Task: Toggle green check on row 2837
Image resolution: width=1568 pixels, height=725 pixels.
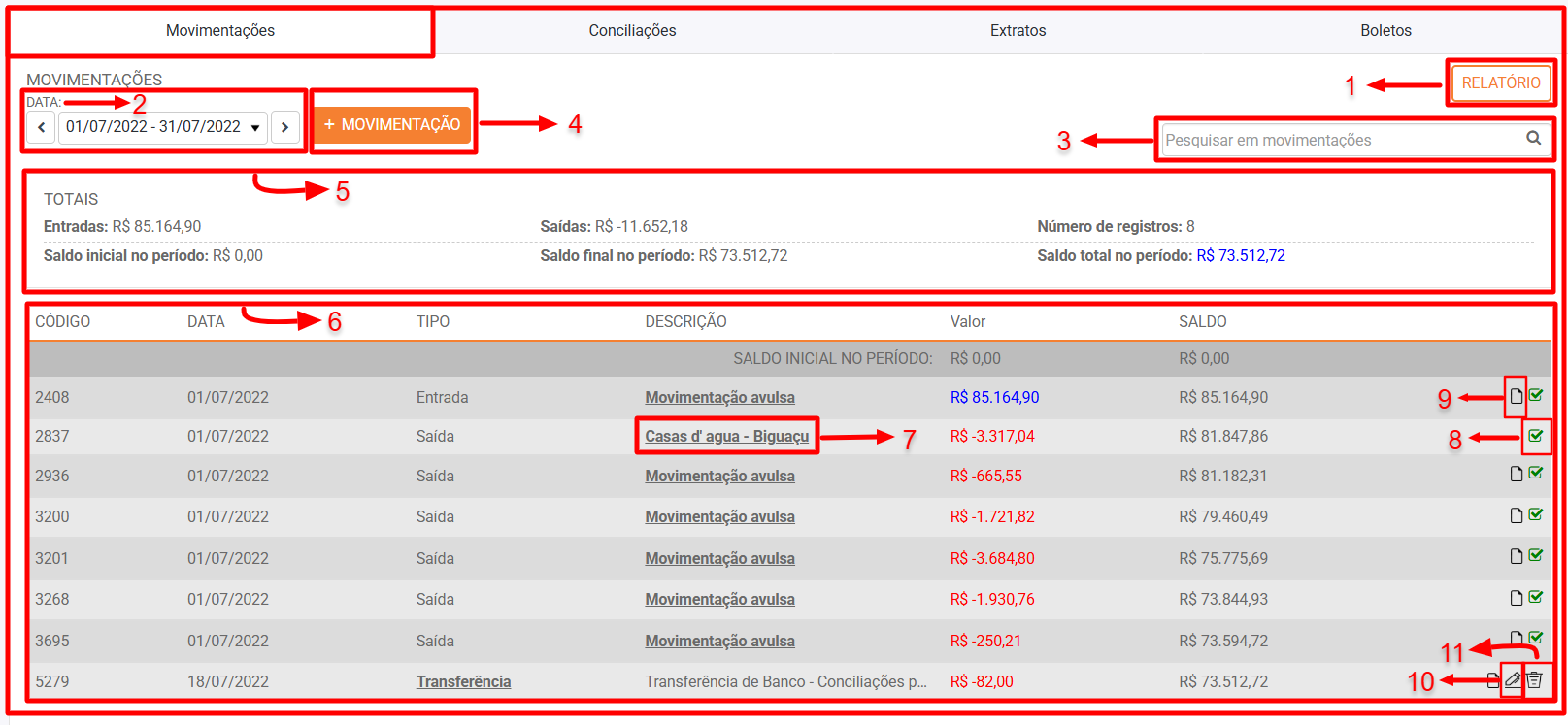Action: coord(1535,436)
